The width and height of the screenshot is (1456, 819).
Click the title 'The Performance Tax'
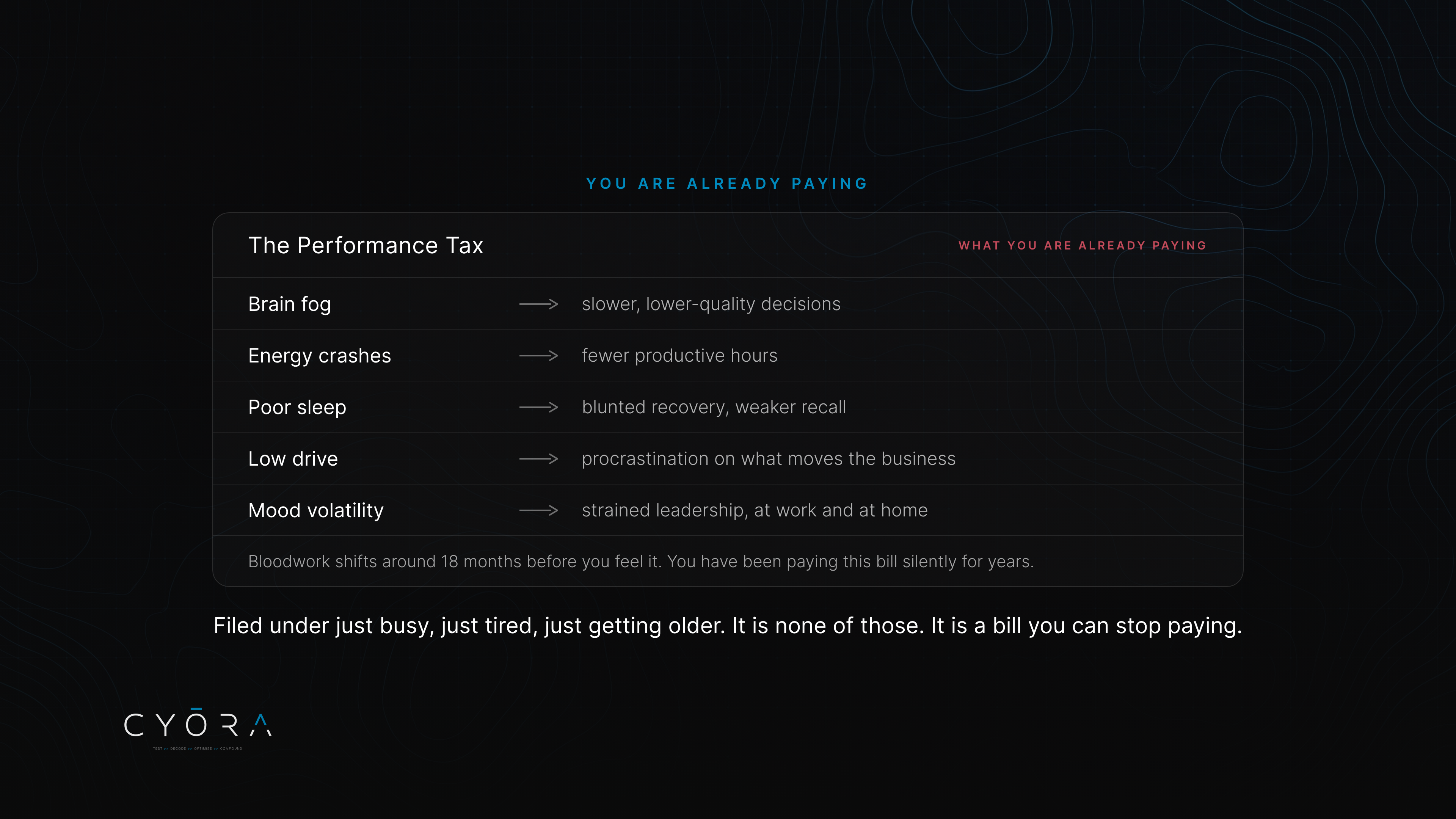(366, 245)
